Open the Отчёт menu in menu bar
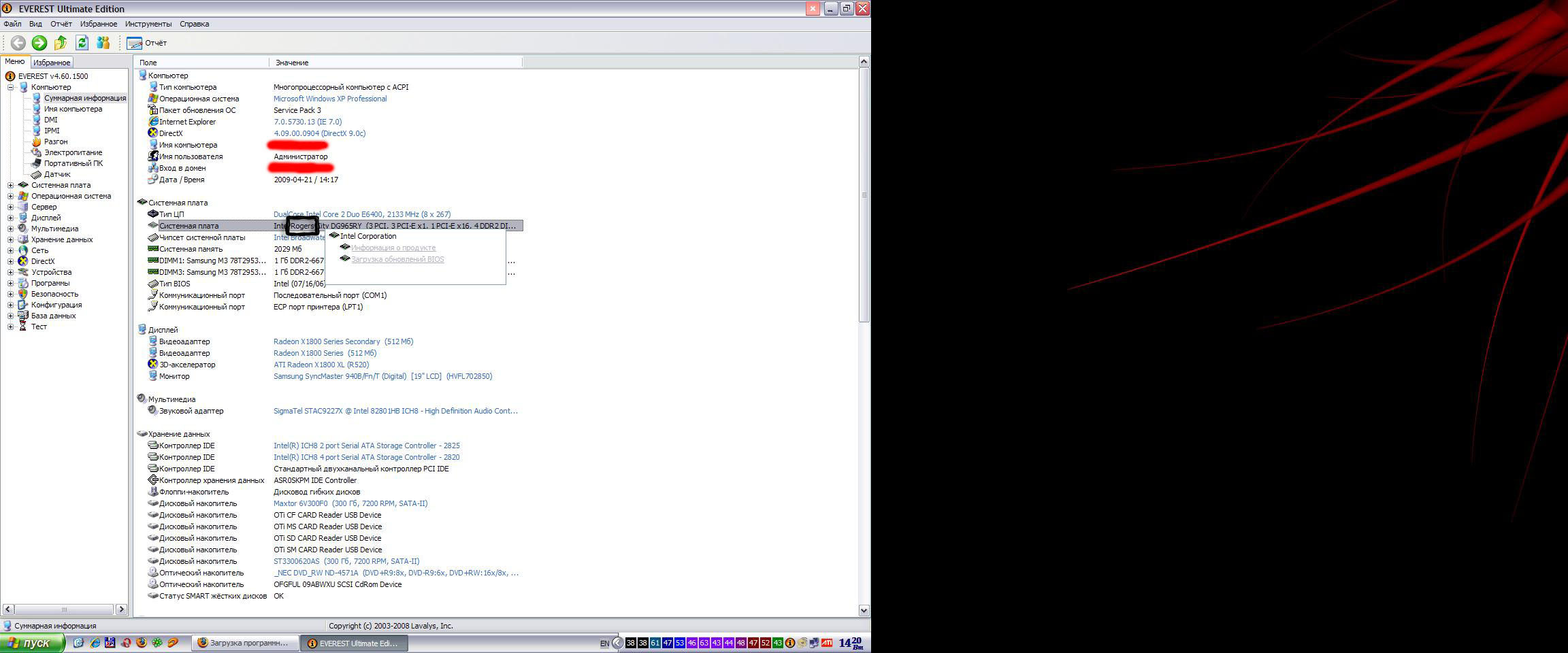 pyautogui.click(x=61, y=24)
